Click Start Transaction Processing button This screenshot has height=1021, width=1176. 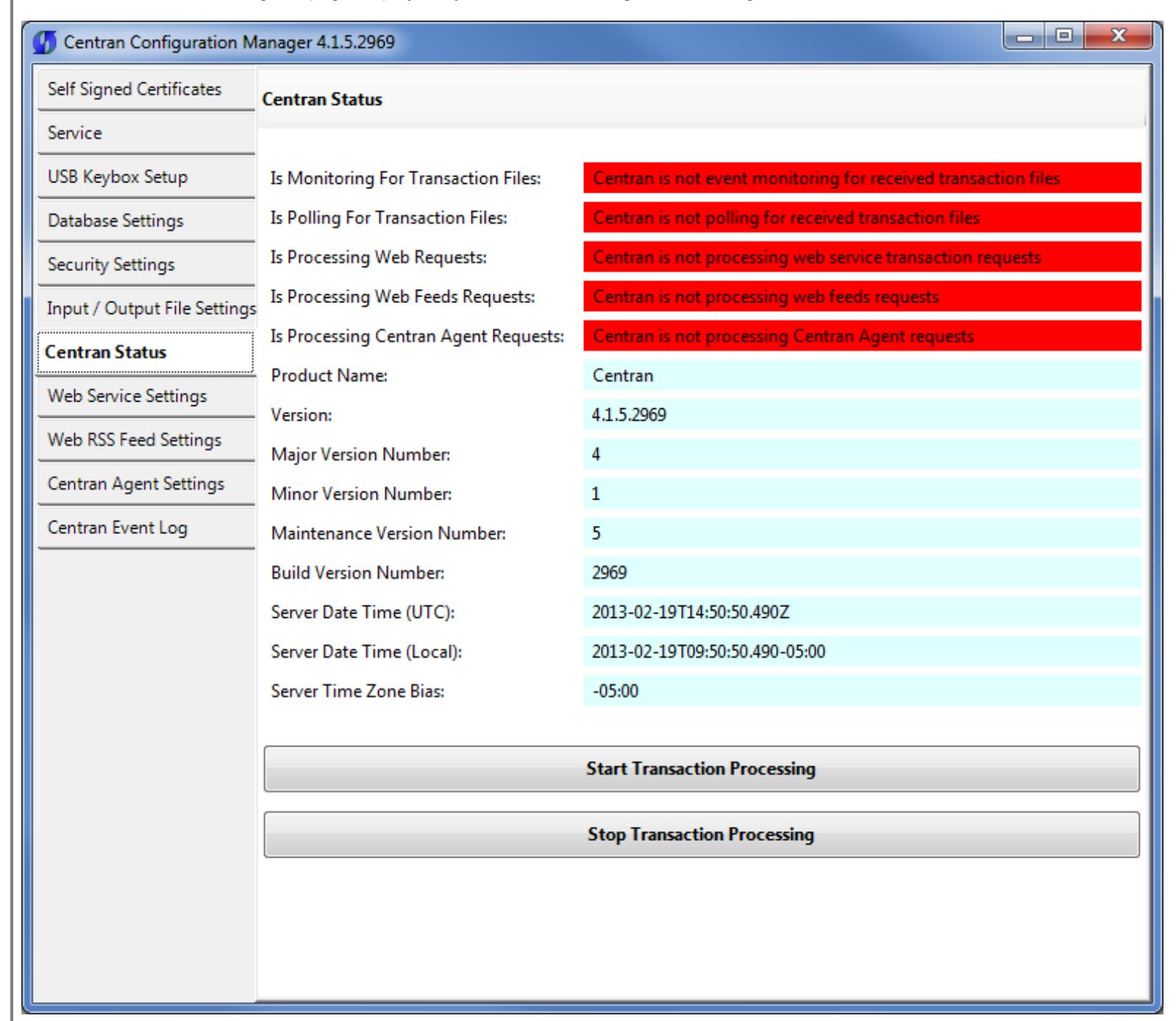click(702, 769)
